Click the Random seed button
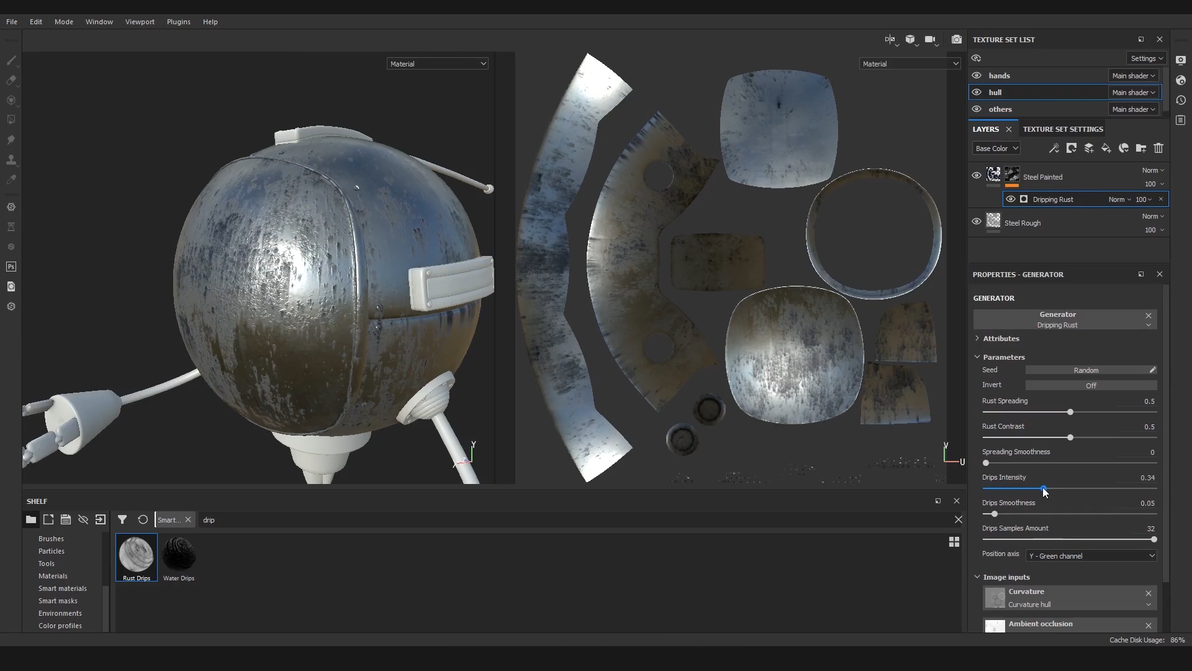The height and width of the screenshot is (671, 1192). coord(1086,370)
